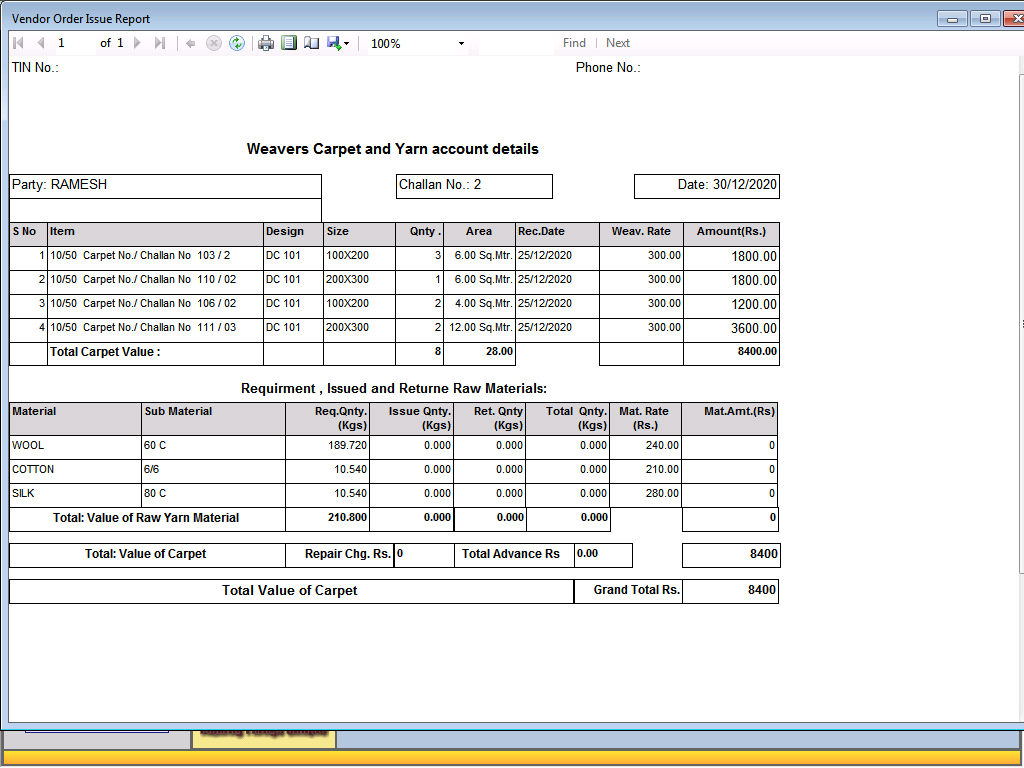Click the Grand Total Rs. value cell
Image resolution: width=1024 pixels, height=768 pixels.
point(730,590)
